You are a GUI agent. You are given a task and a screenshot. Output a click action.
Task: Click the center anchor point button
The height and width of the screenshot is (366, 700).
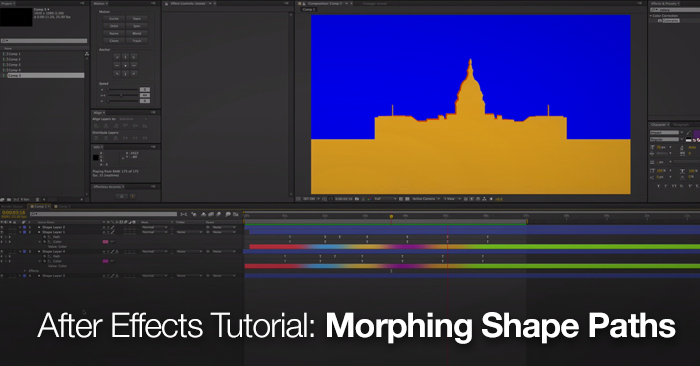tap(125, 65)
